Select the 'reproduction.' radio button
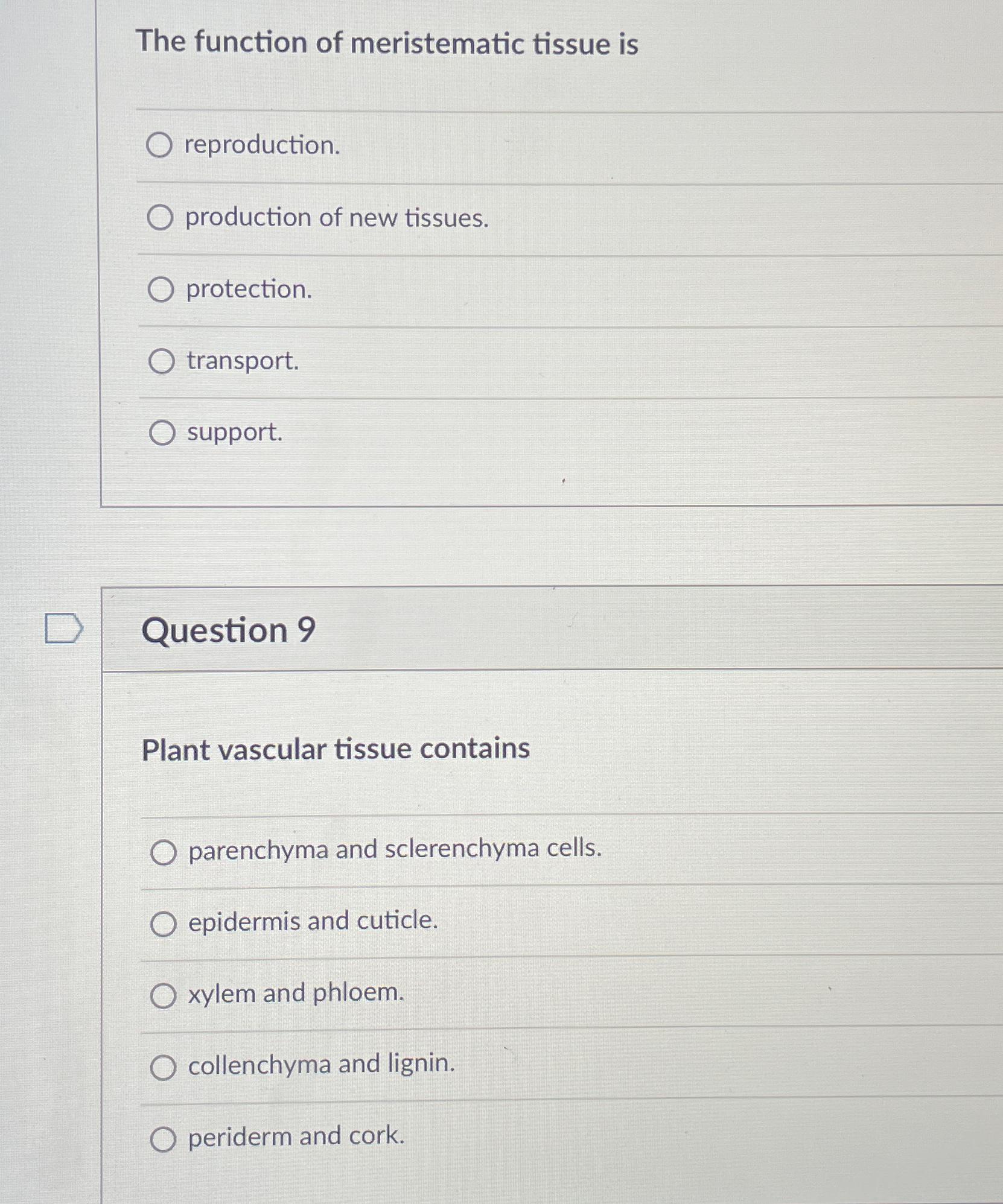 pyautogui.click(x=159, y=145)
